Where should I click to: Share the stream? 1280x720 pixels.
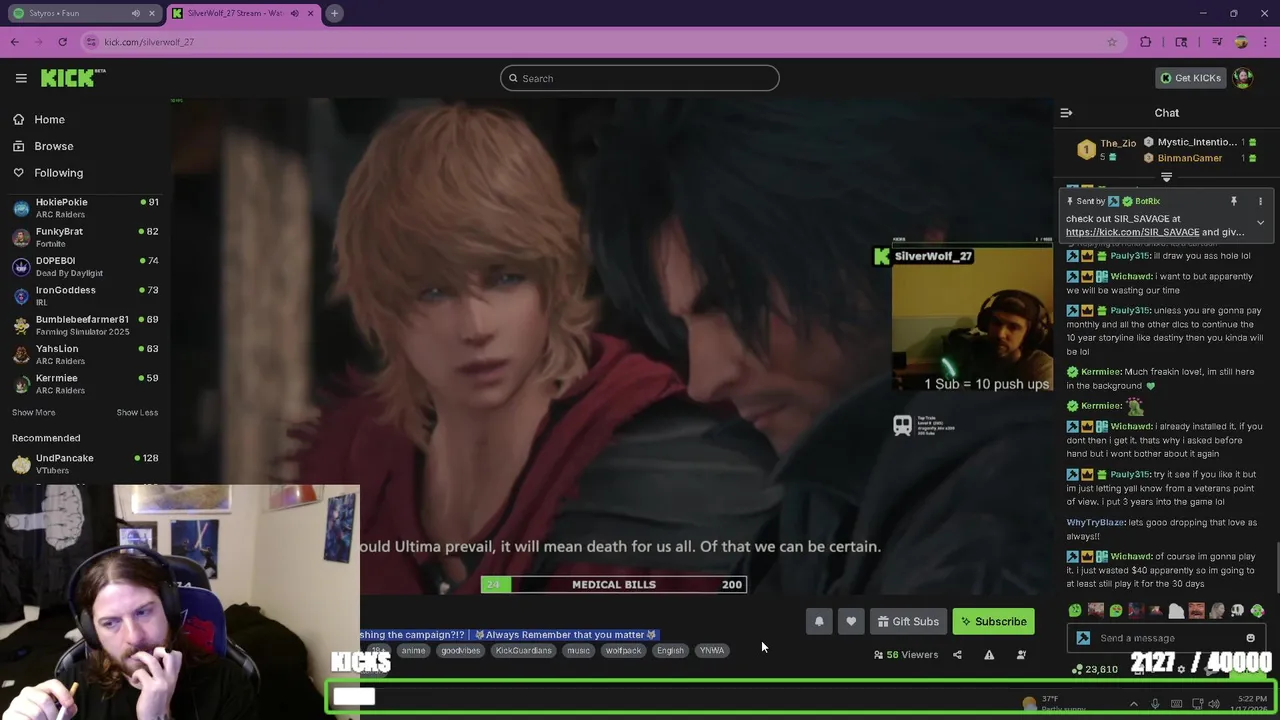pos(957,655)
